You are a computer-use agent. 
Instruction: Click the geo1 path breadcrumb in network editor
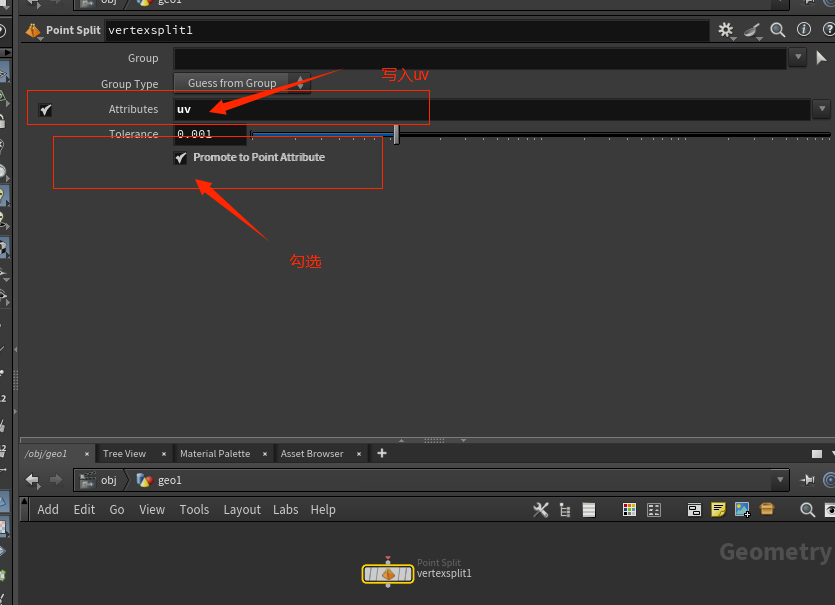(x=169, y=480)
